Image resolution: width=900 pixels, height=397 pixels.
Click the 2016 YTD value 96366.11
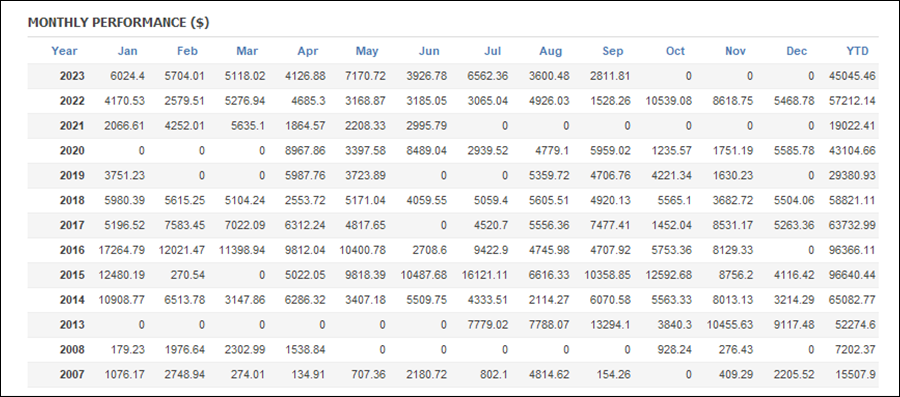852,250
